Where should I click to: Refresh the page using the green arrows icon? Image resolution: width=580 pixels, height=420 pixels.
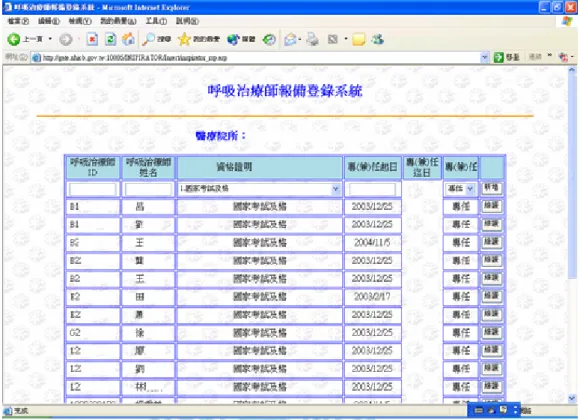[110, 39]
